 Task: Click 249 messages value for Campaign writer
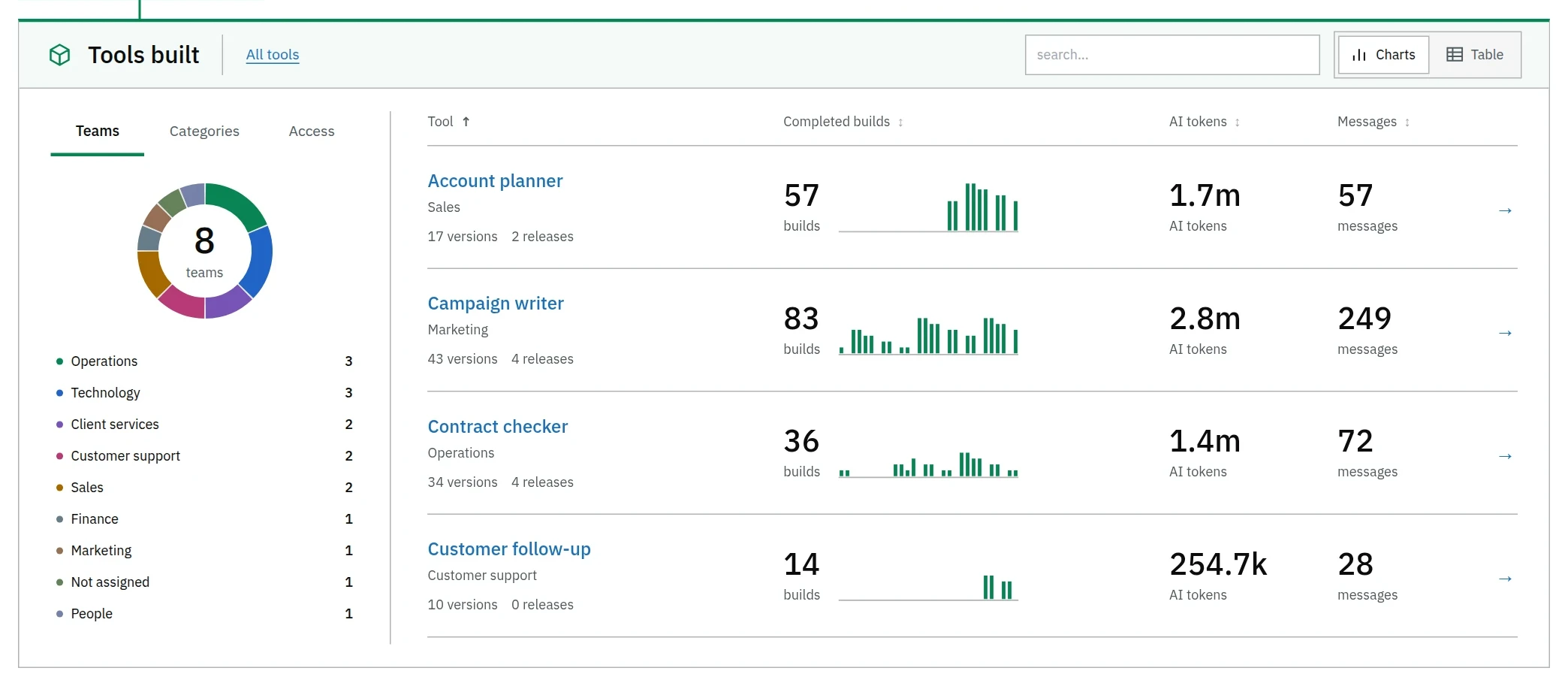1364,319
